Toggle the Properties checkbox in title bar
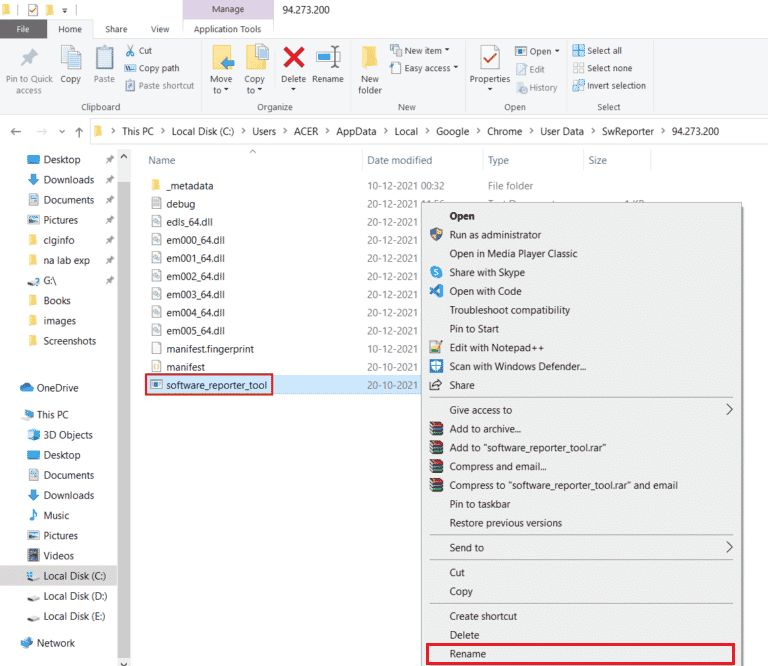Viewport: 768px width, 666px height. 33,10
